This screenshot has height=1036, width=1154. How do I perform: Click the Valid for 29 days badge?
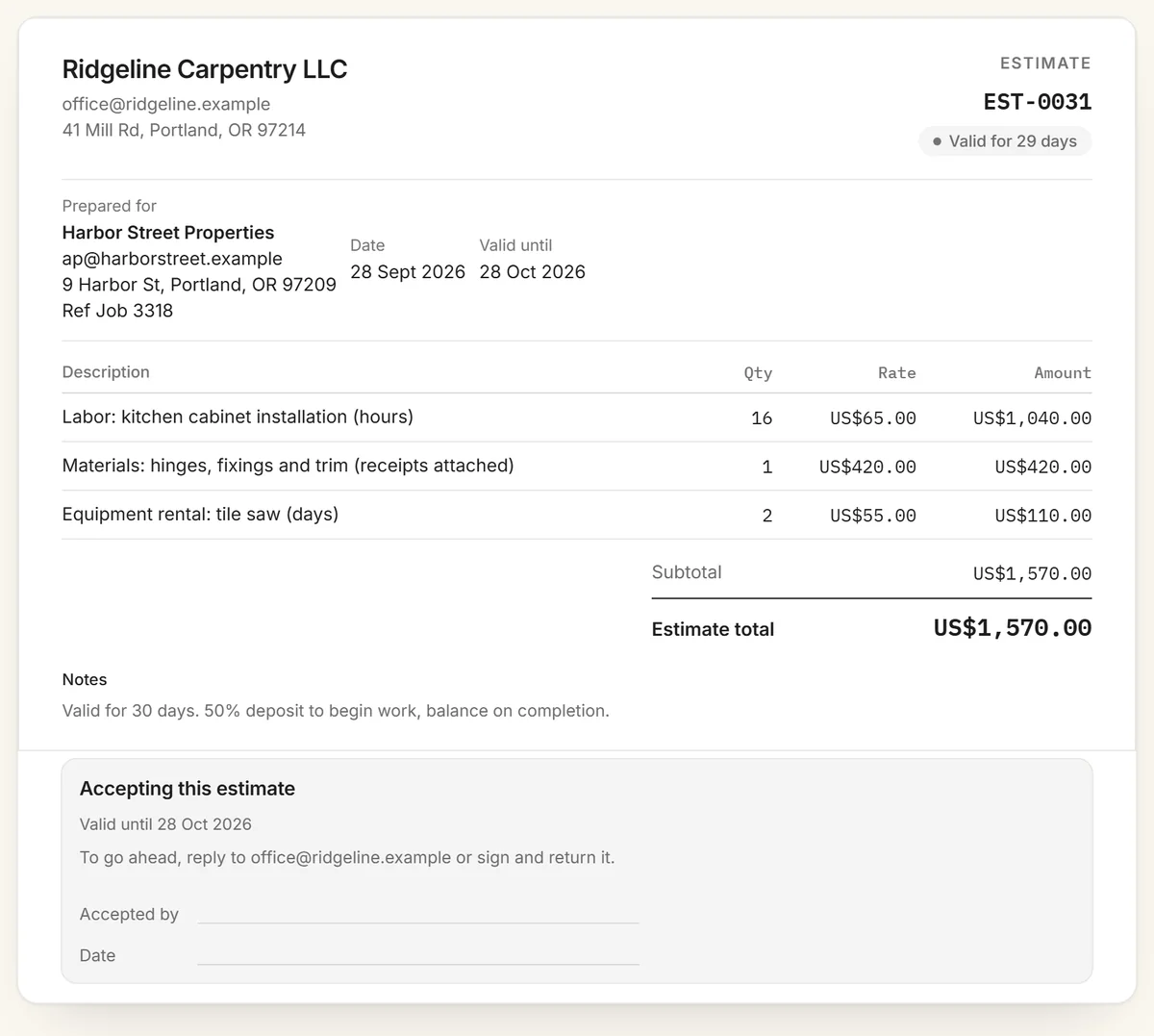1005,141
